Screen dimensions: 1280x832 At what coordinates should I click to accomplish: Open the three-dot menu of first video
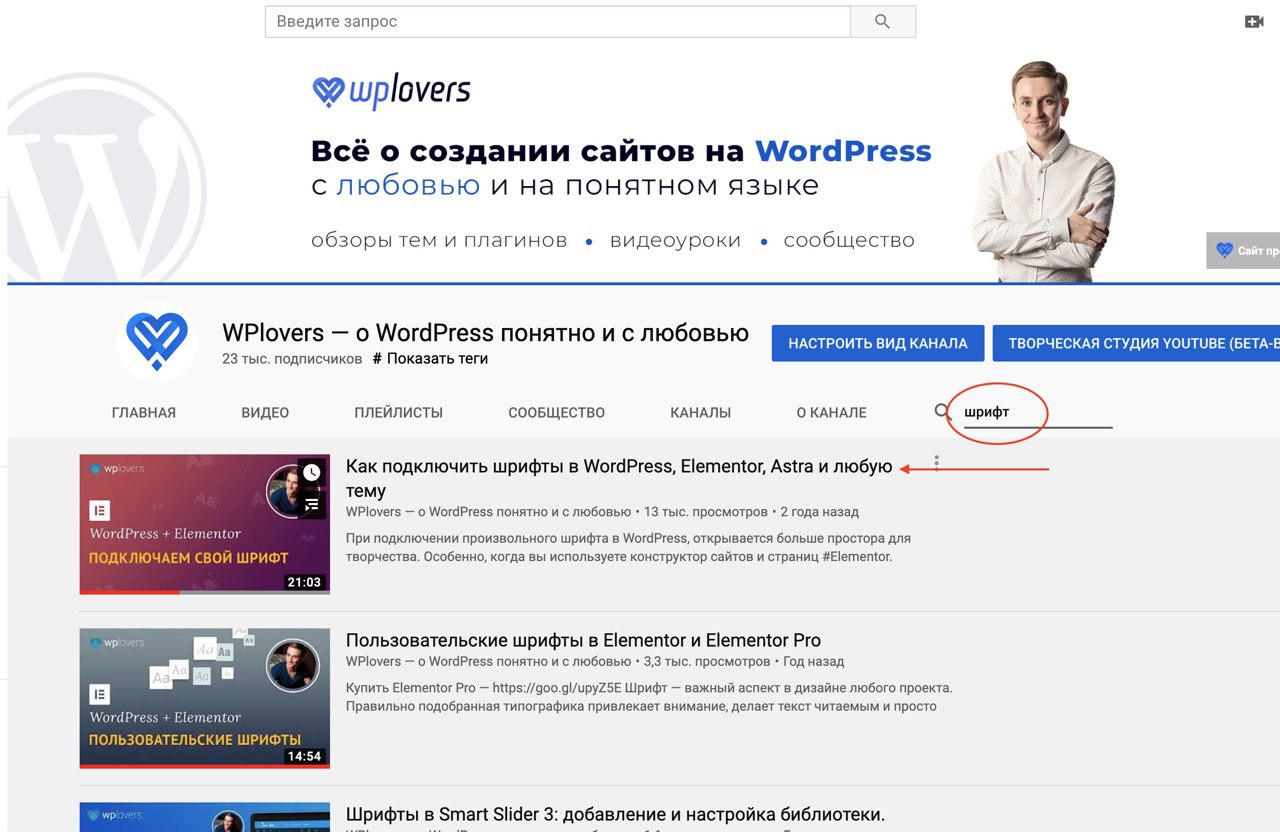pos(936,462)
